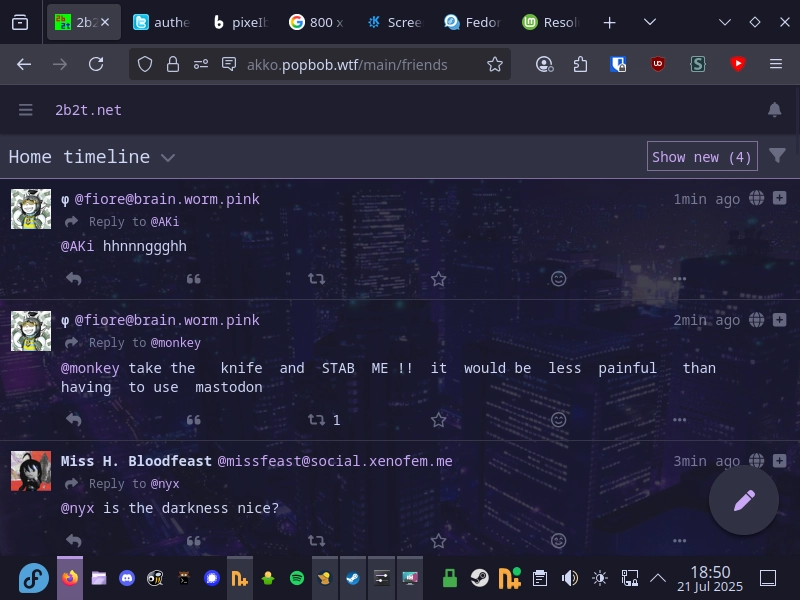The width and height of the screenshot is (800, 600).
Task: Favorite the "is the darkness nice?" post
Action: pyautogui.click(x=438, y=541)
